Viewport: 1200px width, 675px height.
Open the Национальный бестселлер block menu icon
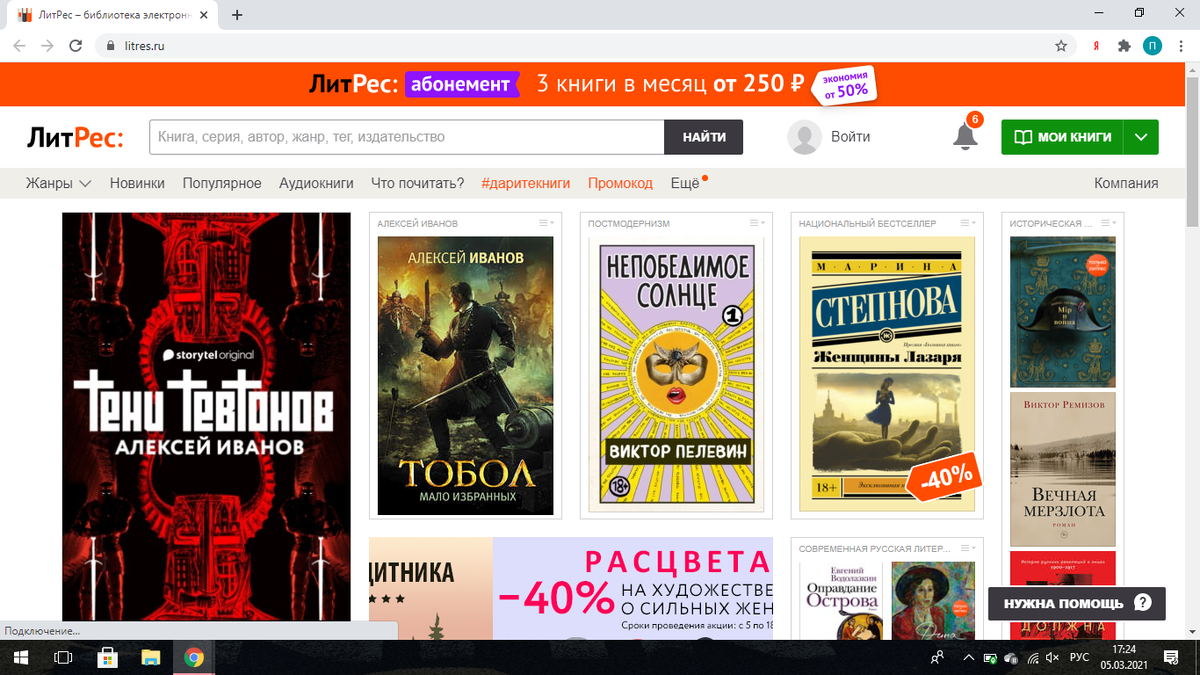point(968,223)
